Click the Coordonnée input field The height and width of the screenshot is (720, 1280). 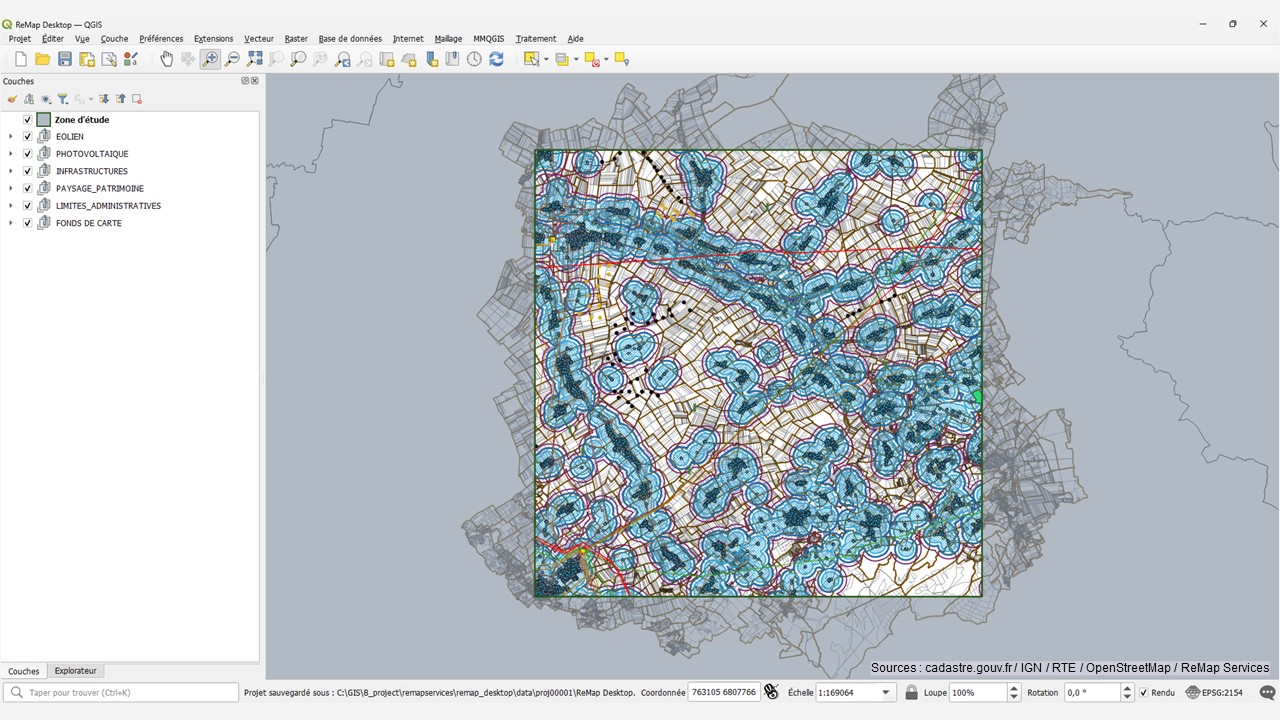pyautogui.click(x=723, y=692)
